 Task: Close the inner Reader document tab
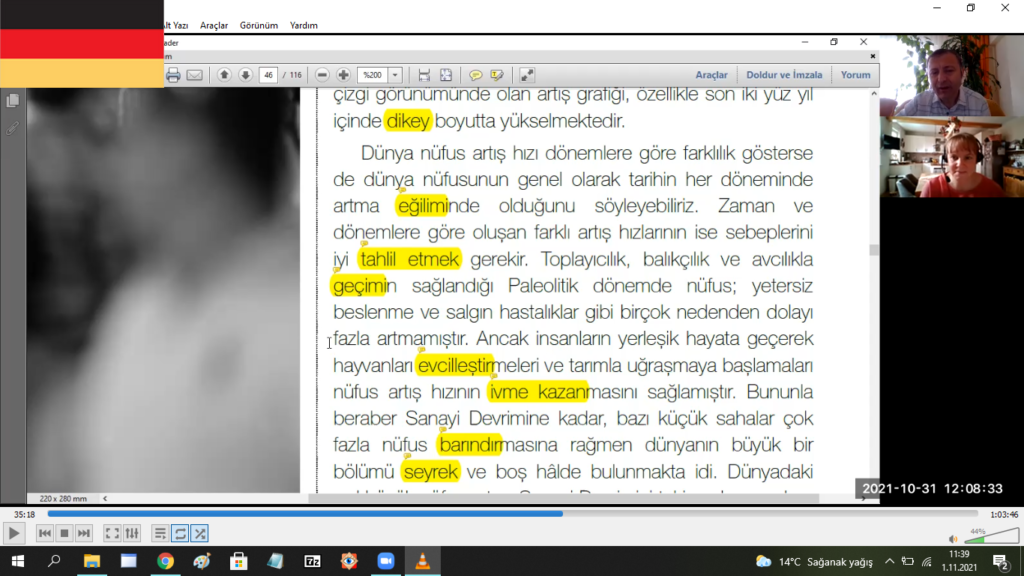(x=872, y=56)
